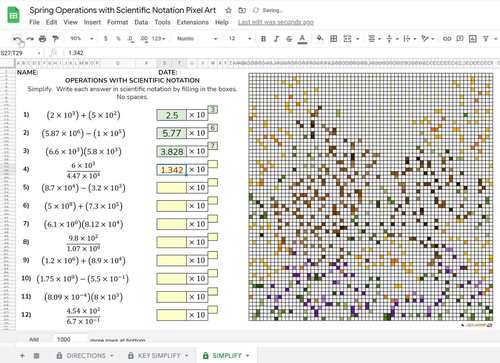Viewport: 500px width, 363px height.
Task: Switch to the KEY SIMPLIFY sheet tab
Action: (x=159, y=356)
